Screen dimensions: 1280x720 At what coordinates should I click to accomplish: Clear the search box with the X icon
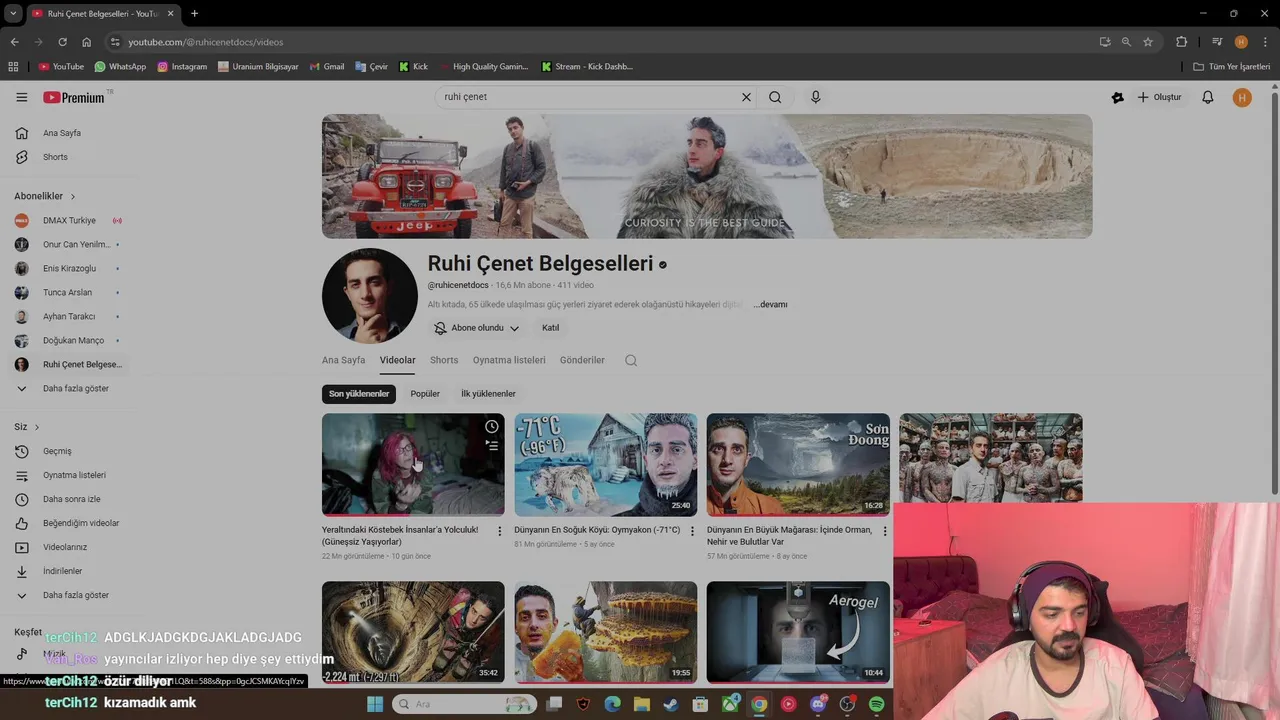746,97
